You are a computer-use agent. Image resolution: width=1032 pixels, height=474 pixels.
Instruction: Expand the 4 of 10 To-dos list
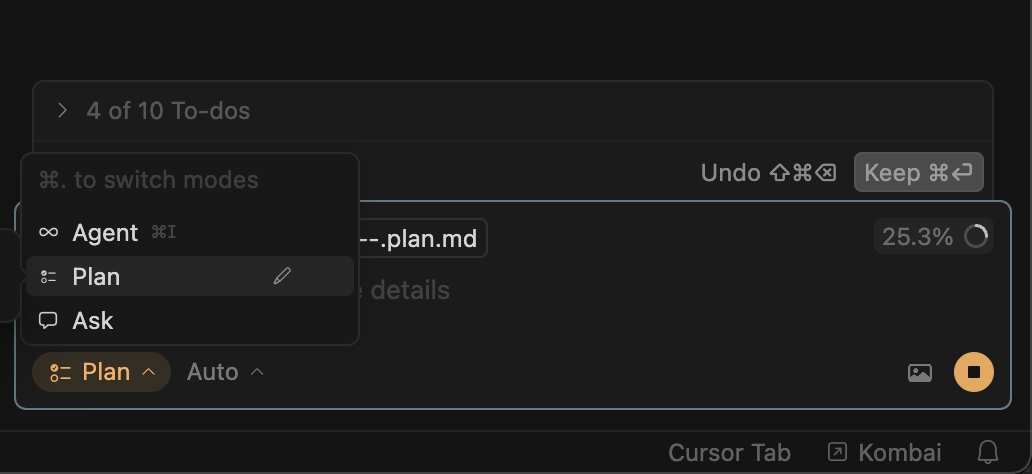(62, 111)
